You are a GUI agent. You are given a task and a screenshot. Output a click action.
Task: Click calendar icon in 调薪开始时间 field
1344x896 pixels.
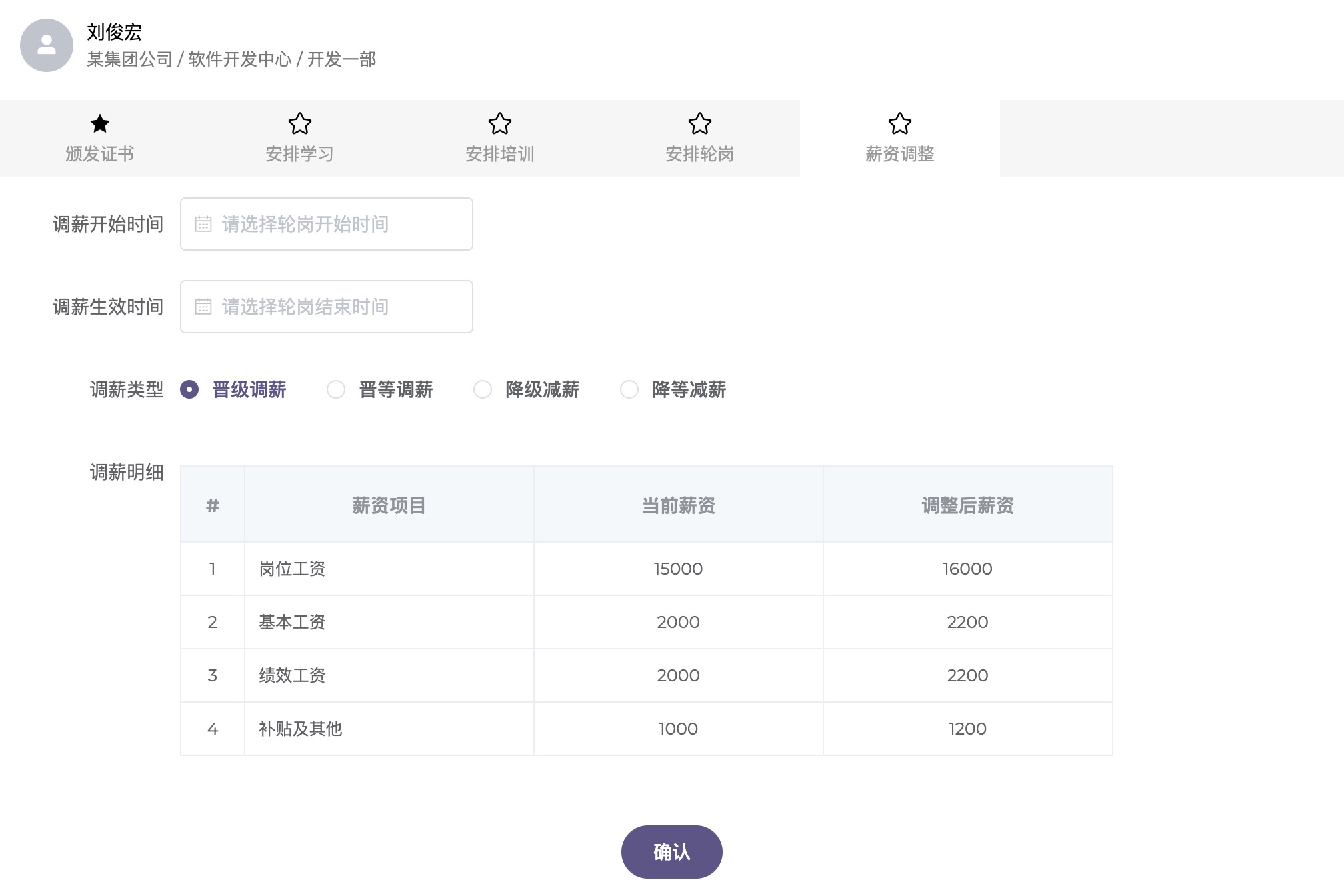click(203, 224)
